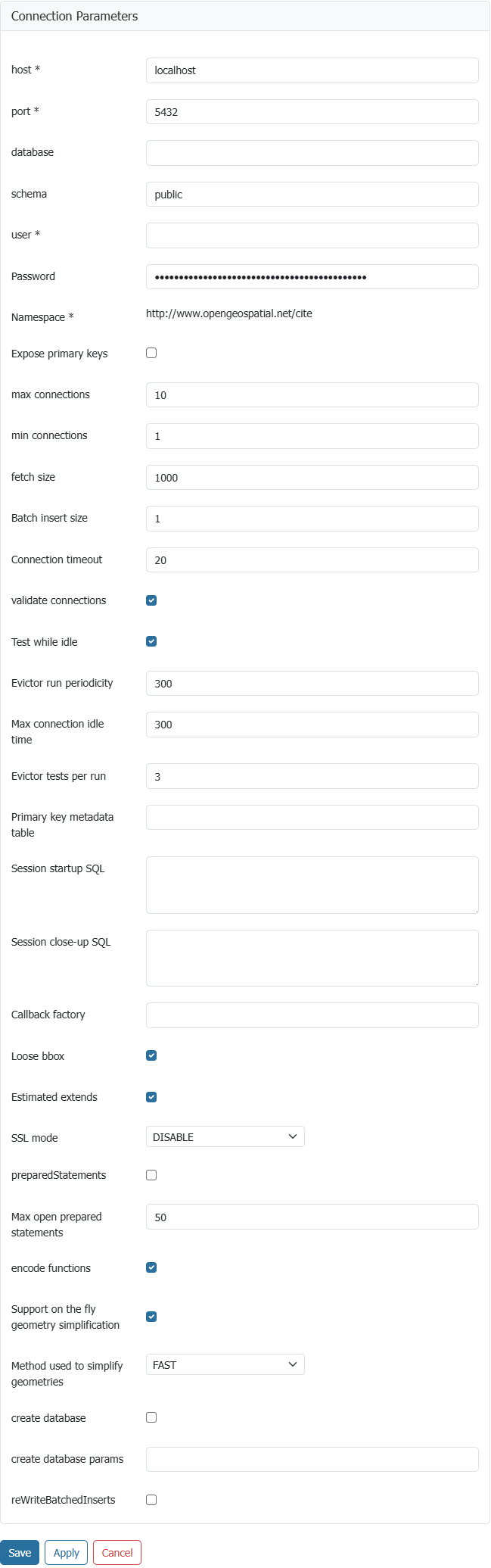Screen dimensions: 491x1568
Task: Open the SSL mode dropdown
Action: click(x=225, y=1137)
